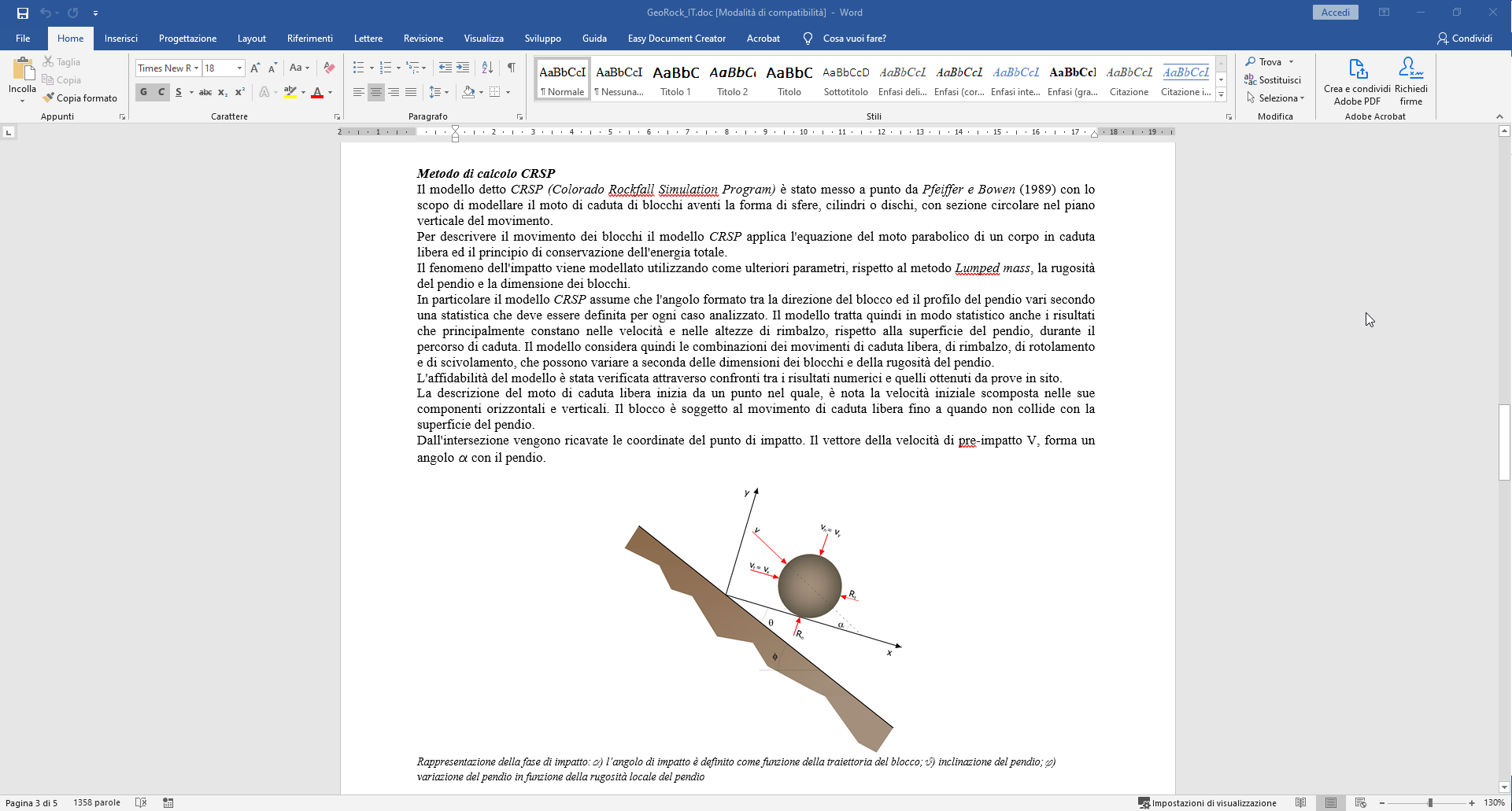Toggle italic (C) formatting
Screen dimensions: 1512x811
(161, 92)
